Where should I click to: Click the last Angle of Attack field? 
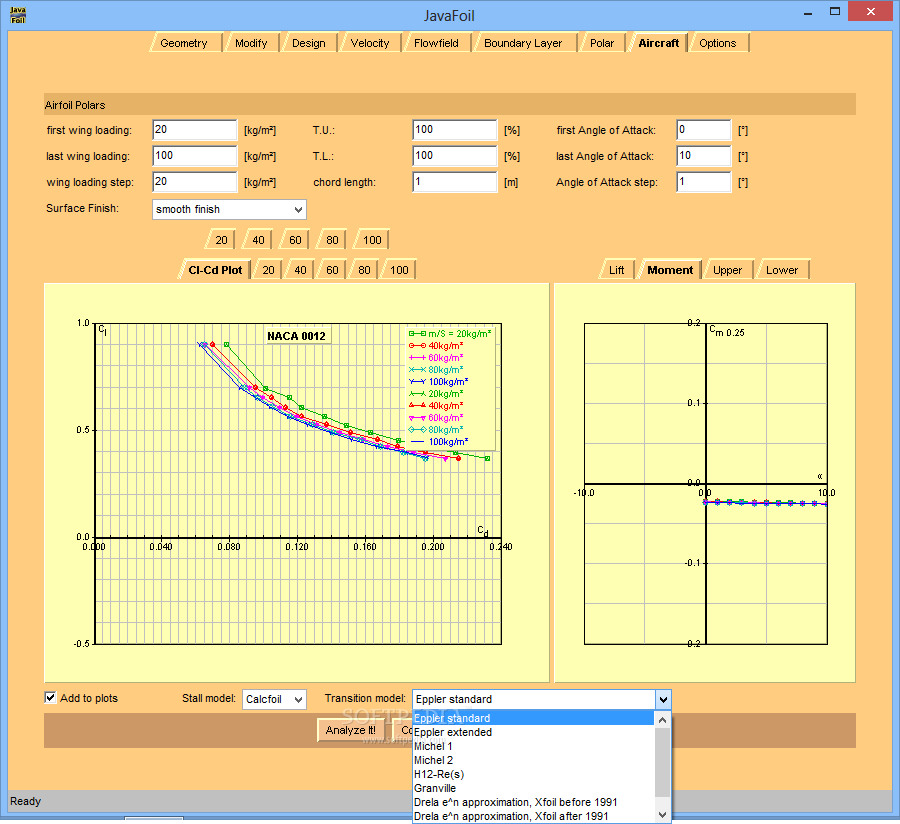(x=704, y=156)
